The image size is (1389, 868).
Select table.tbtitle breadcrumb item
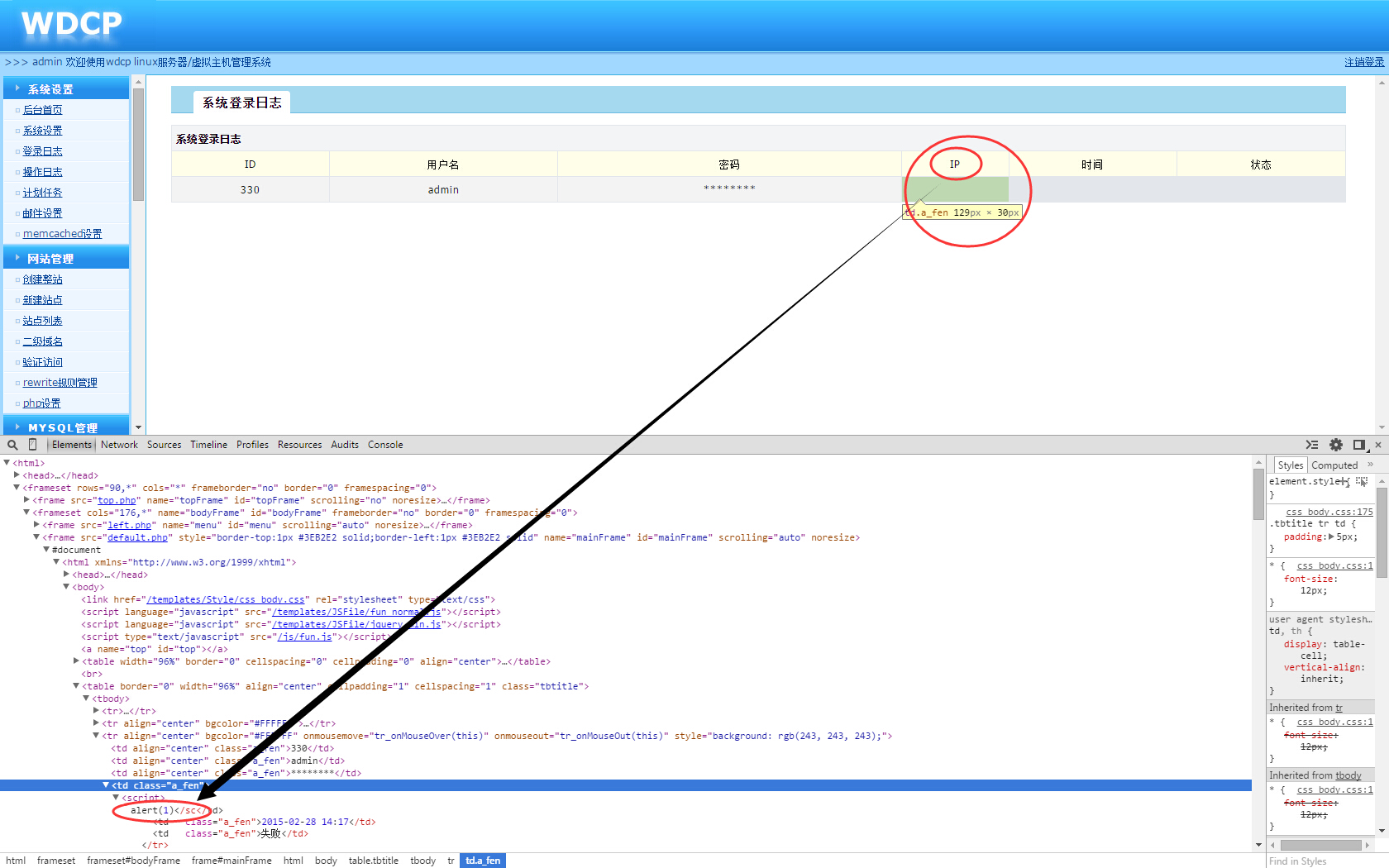[373, 861]
